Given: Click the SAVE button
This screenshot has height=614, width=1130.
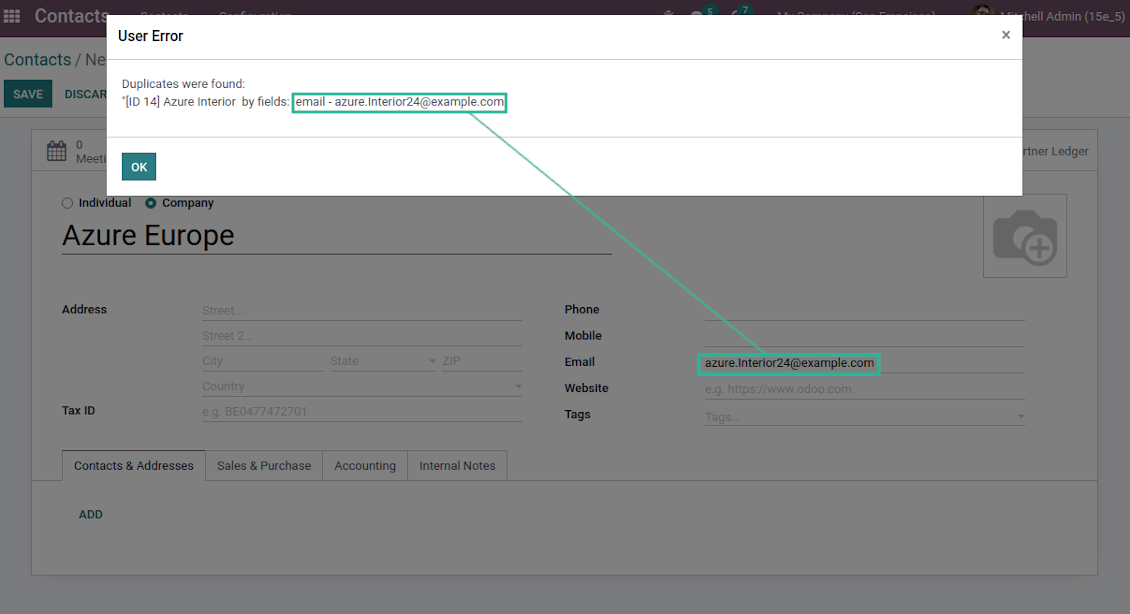Looking at the screenshot, I should 28,94.
